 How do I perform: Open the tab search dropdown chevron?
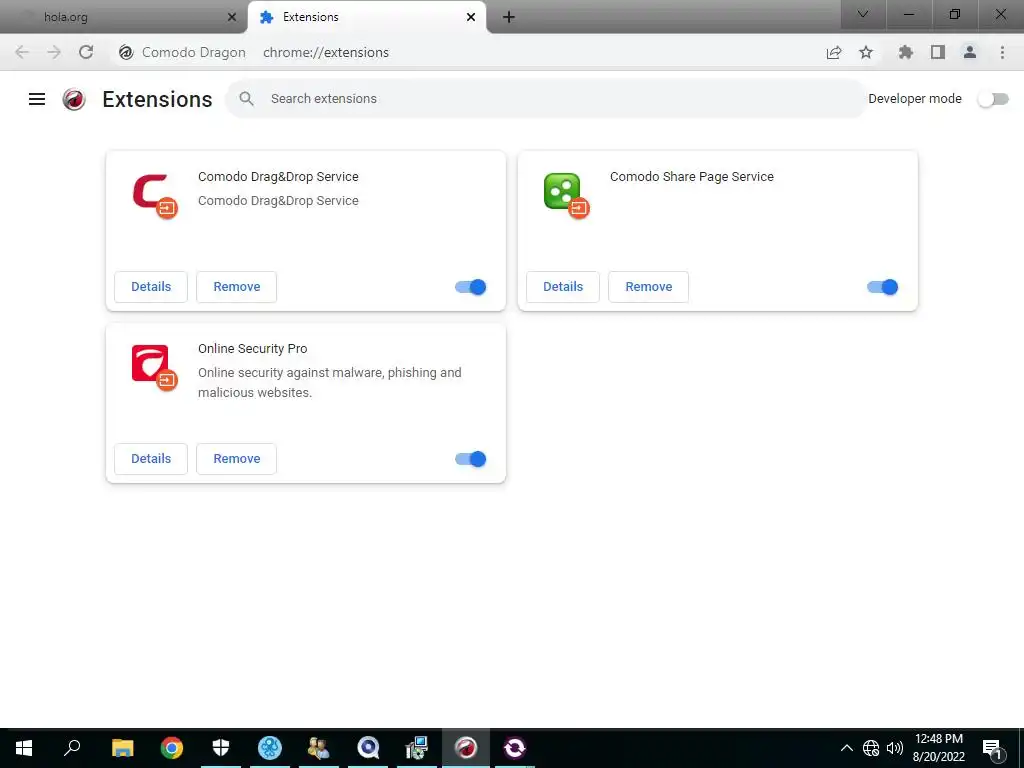point(863,14)
